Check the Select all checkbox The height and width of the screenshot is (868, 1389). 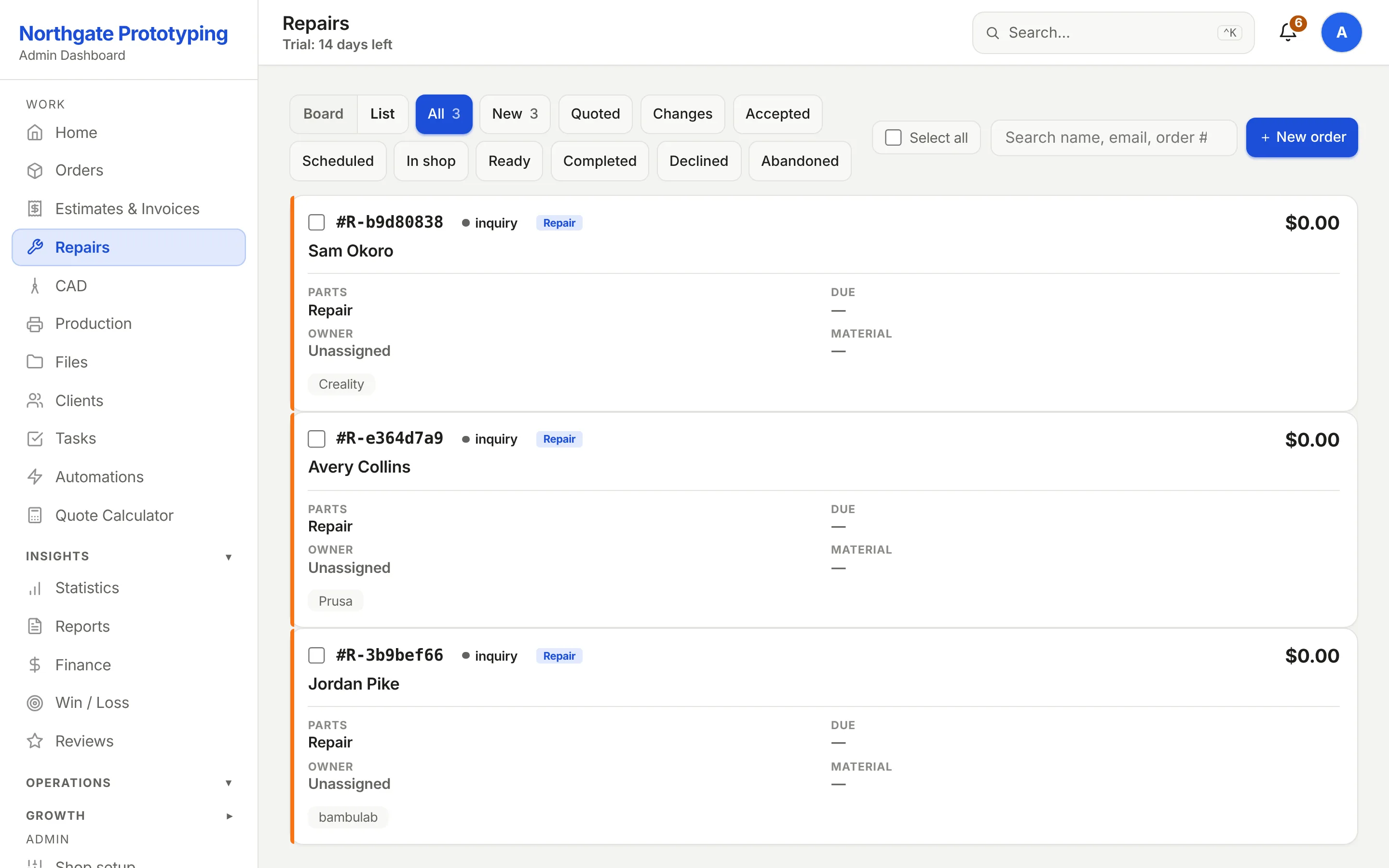(893, 138)
